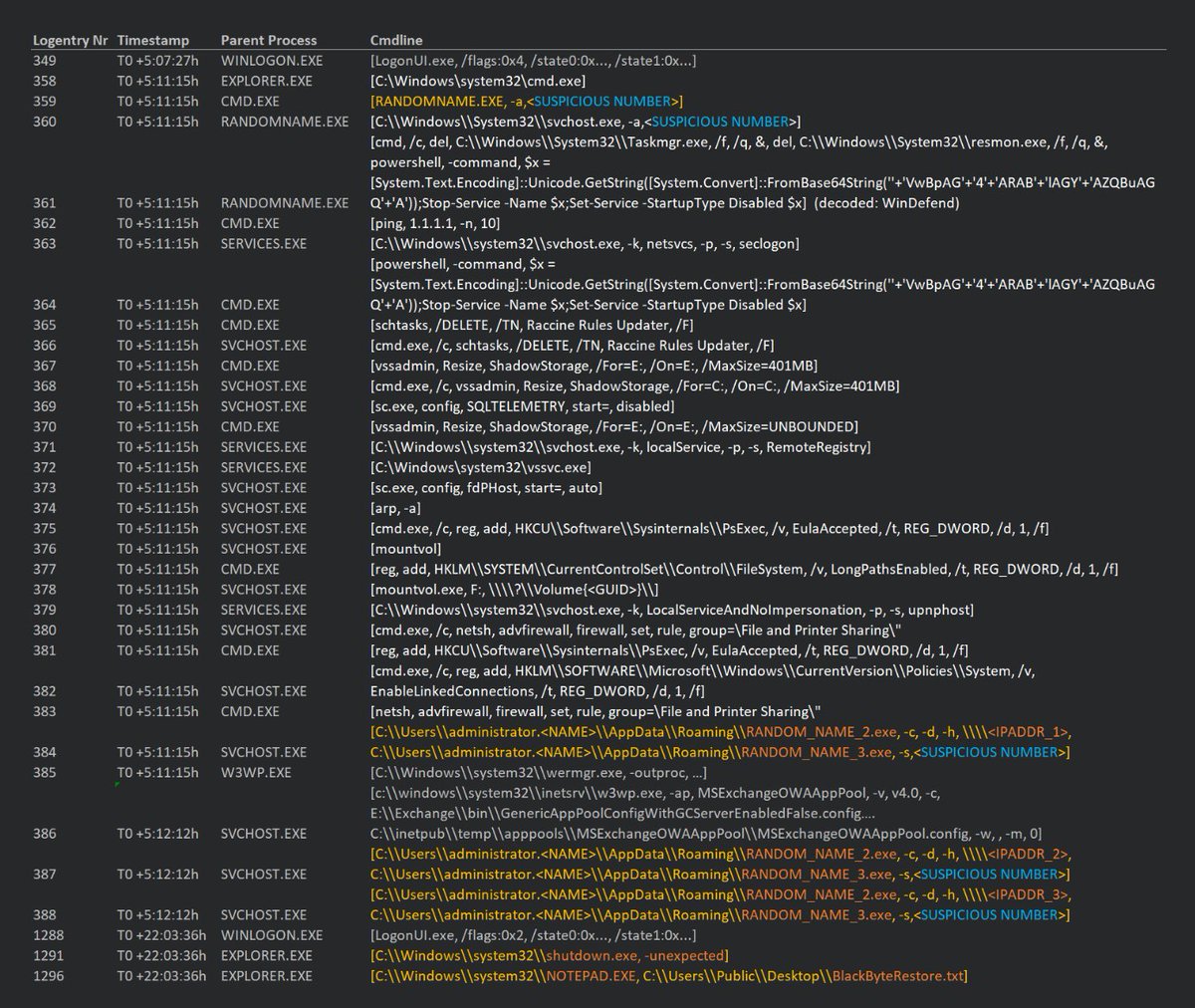Select the vssadmin MaxSize=UNBOUNDED command
1195x1008 pixels.
[x=613, y=427]
